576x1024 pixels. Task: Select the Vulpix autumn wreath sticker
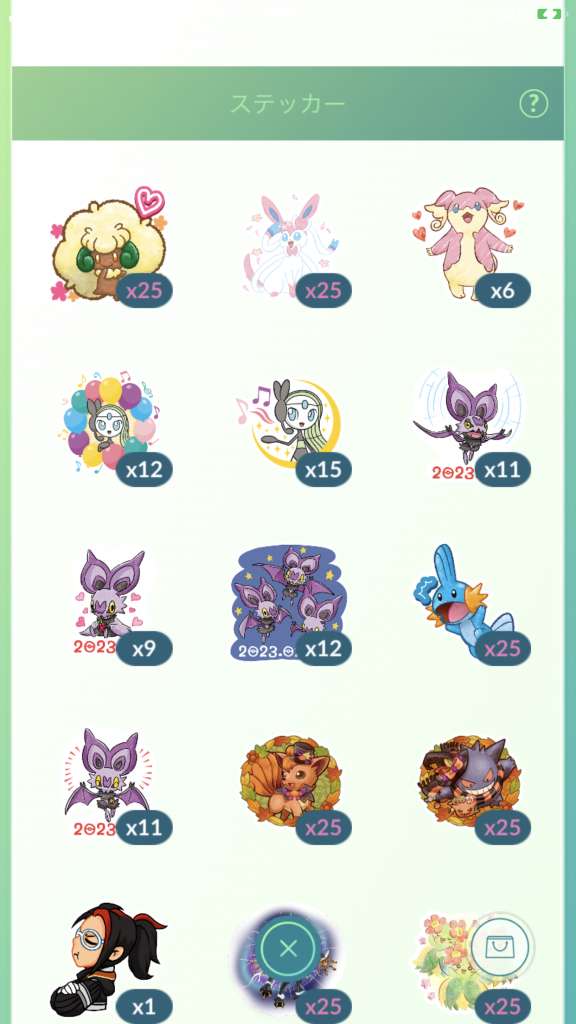pos(290,780)
